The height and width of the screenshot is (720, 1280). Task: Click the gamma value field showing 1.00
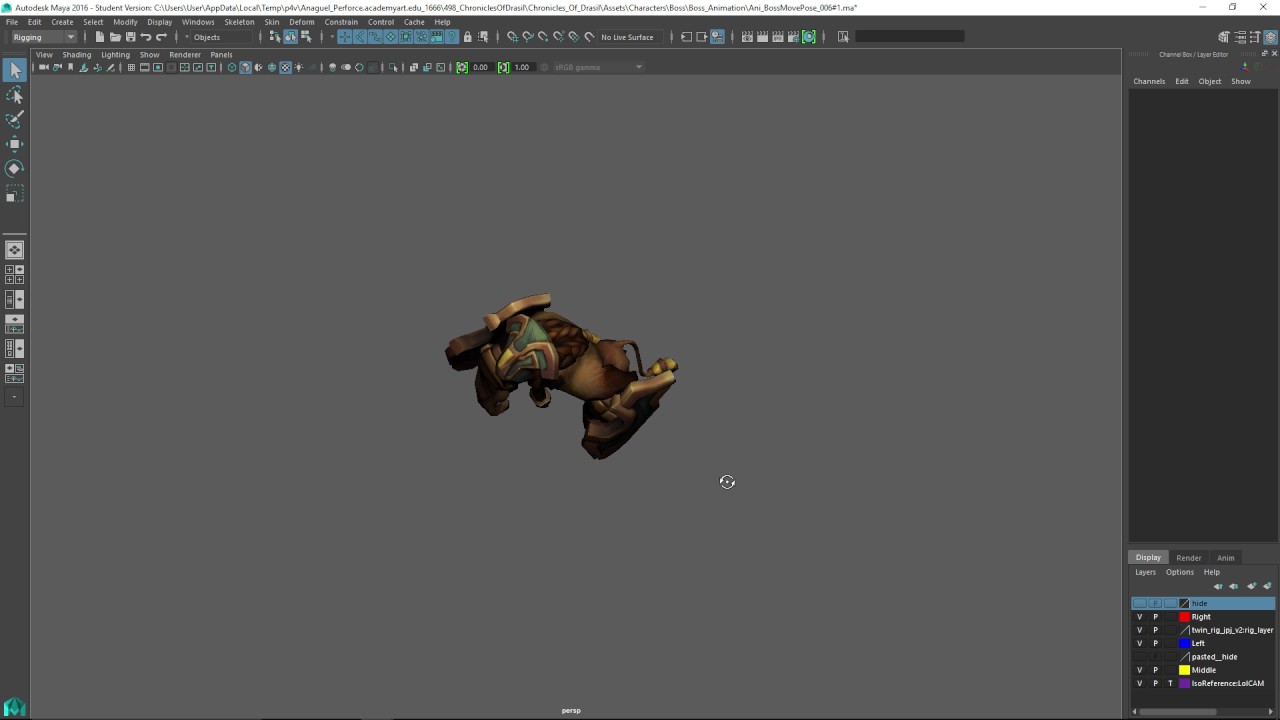coord(523,67)
